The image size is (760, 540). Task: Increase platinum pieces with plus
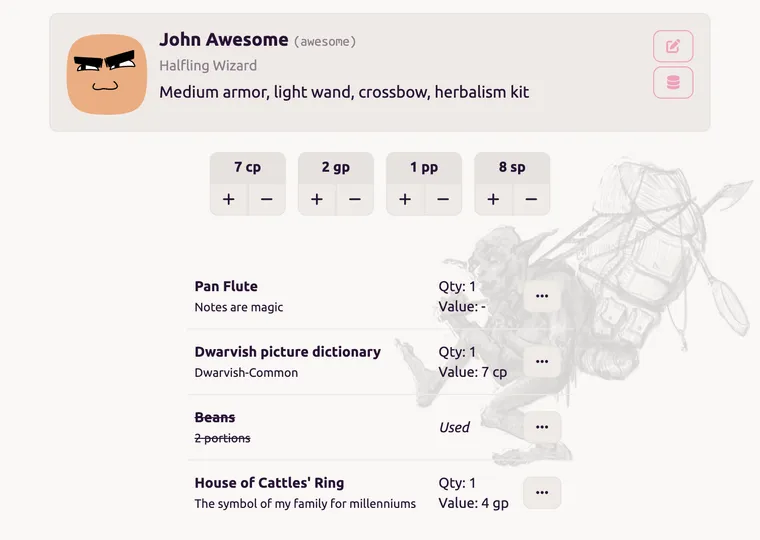(405, 199)
